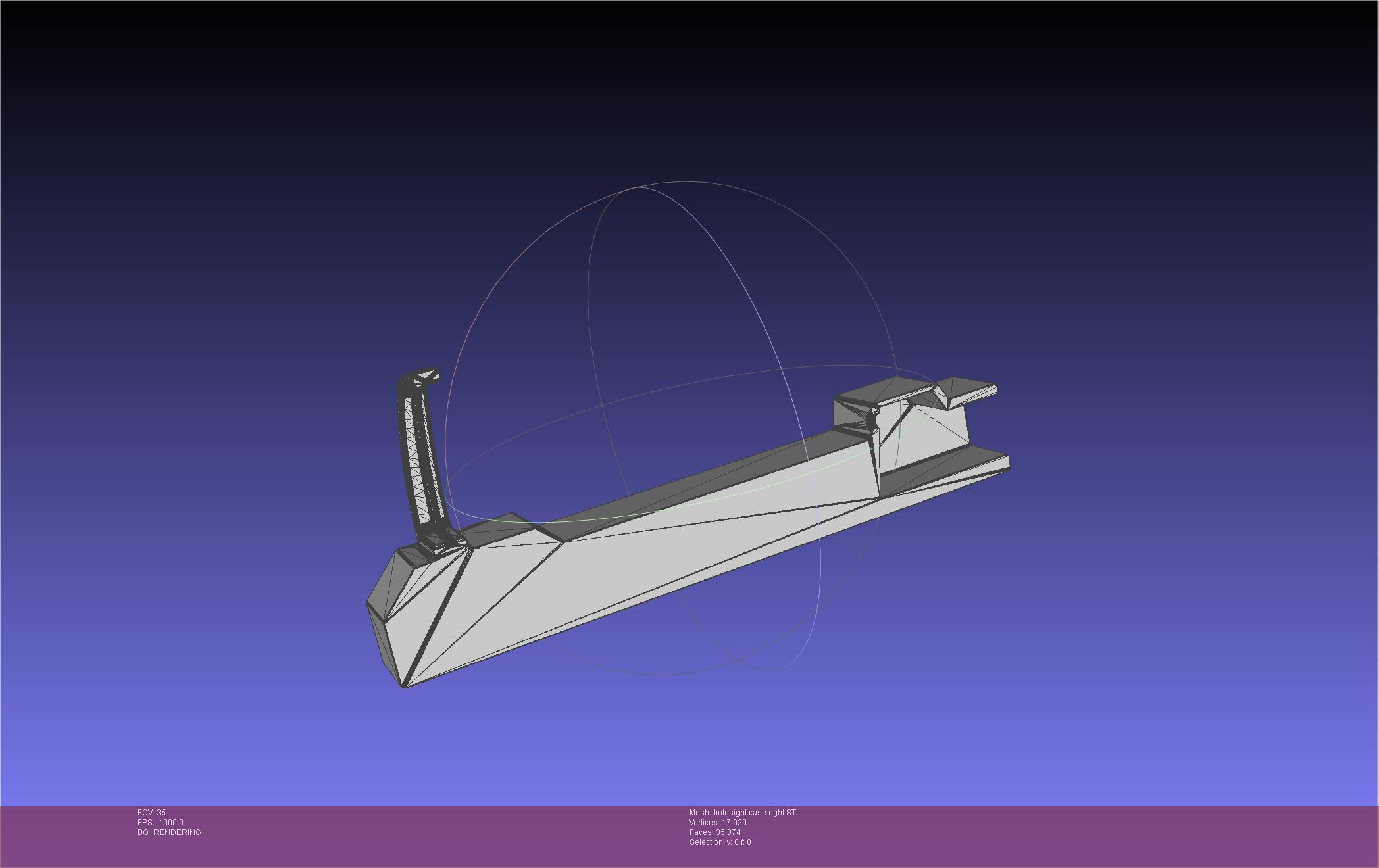The image size is (1379, 868).
Task: Click the FOV: 35 readout
Action: [152, 813]
